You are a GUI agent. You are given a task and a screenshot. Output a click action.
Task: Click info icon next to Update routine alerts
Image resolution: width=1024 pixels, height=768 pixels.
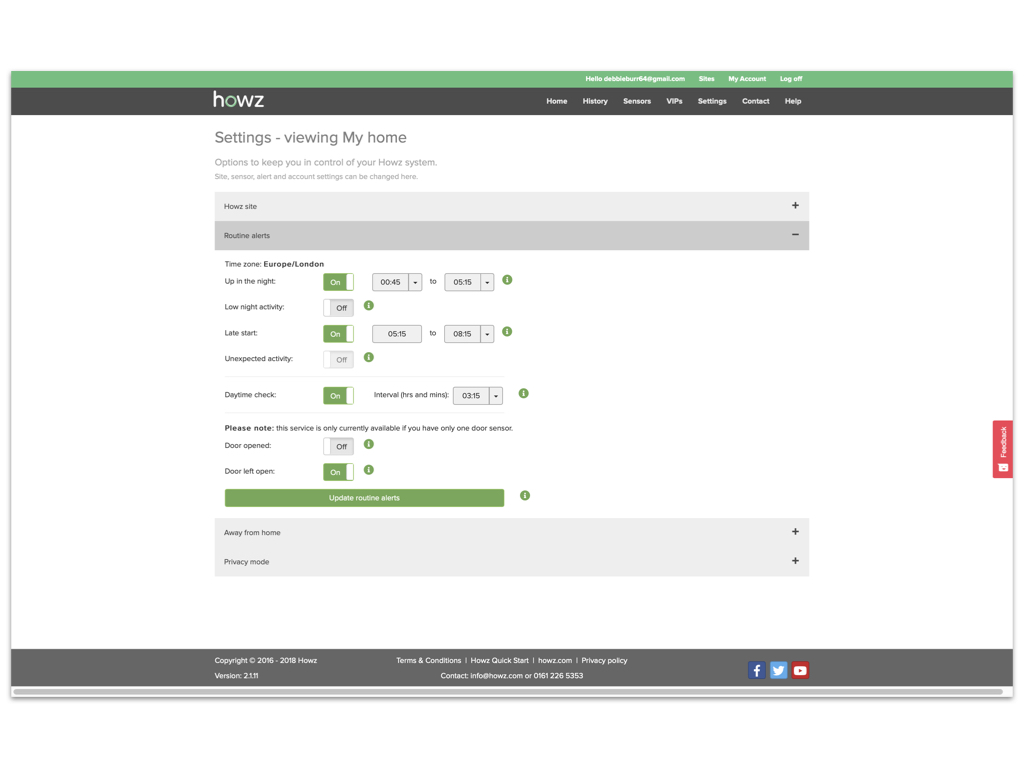[x=525, y=496]
